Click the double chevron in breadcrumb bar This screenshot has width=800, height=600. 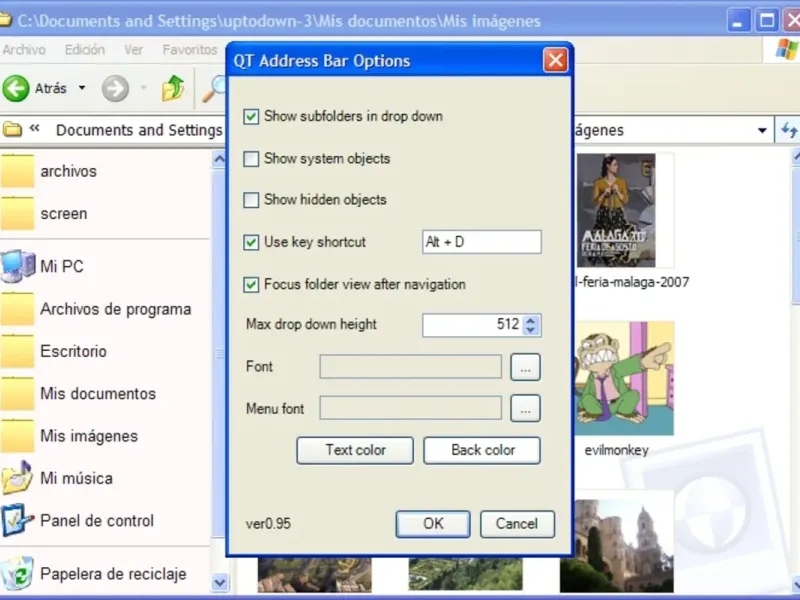35,128
